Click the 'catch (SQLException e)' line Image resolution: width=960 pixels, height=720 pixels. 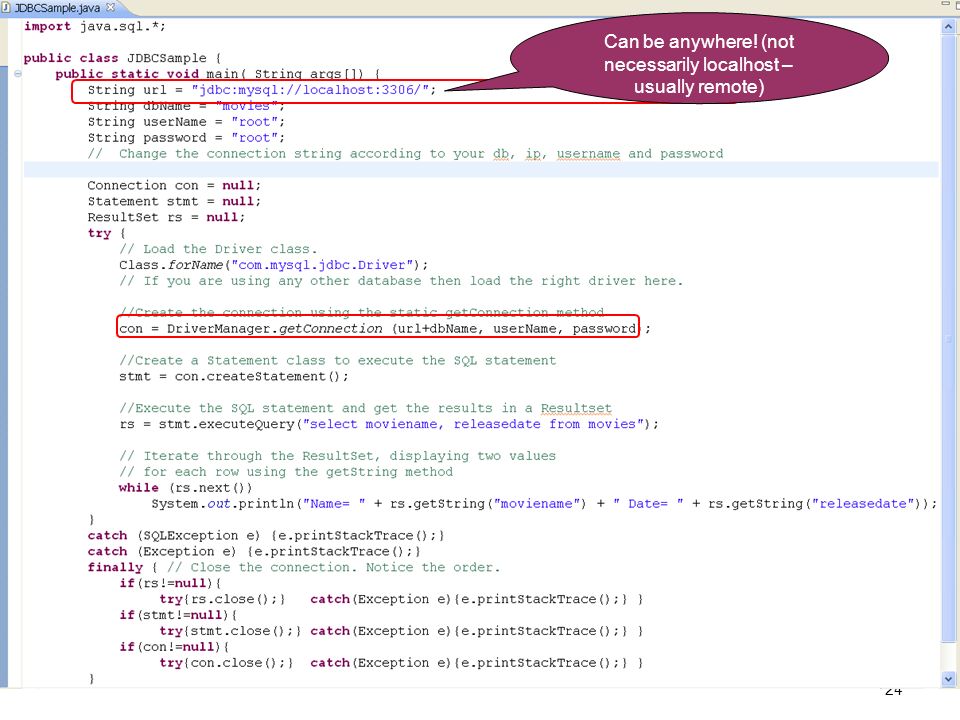[266, 536]
